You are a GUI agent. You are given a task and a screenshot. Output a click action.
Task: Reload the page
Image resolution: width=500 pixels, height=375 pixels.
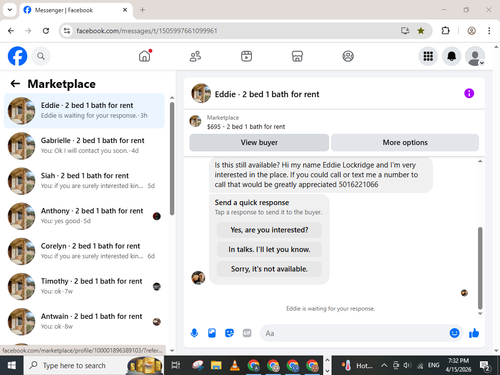[x=46, y=31]
